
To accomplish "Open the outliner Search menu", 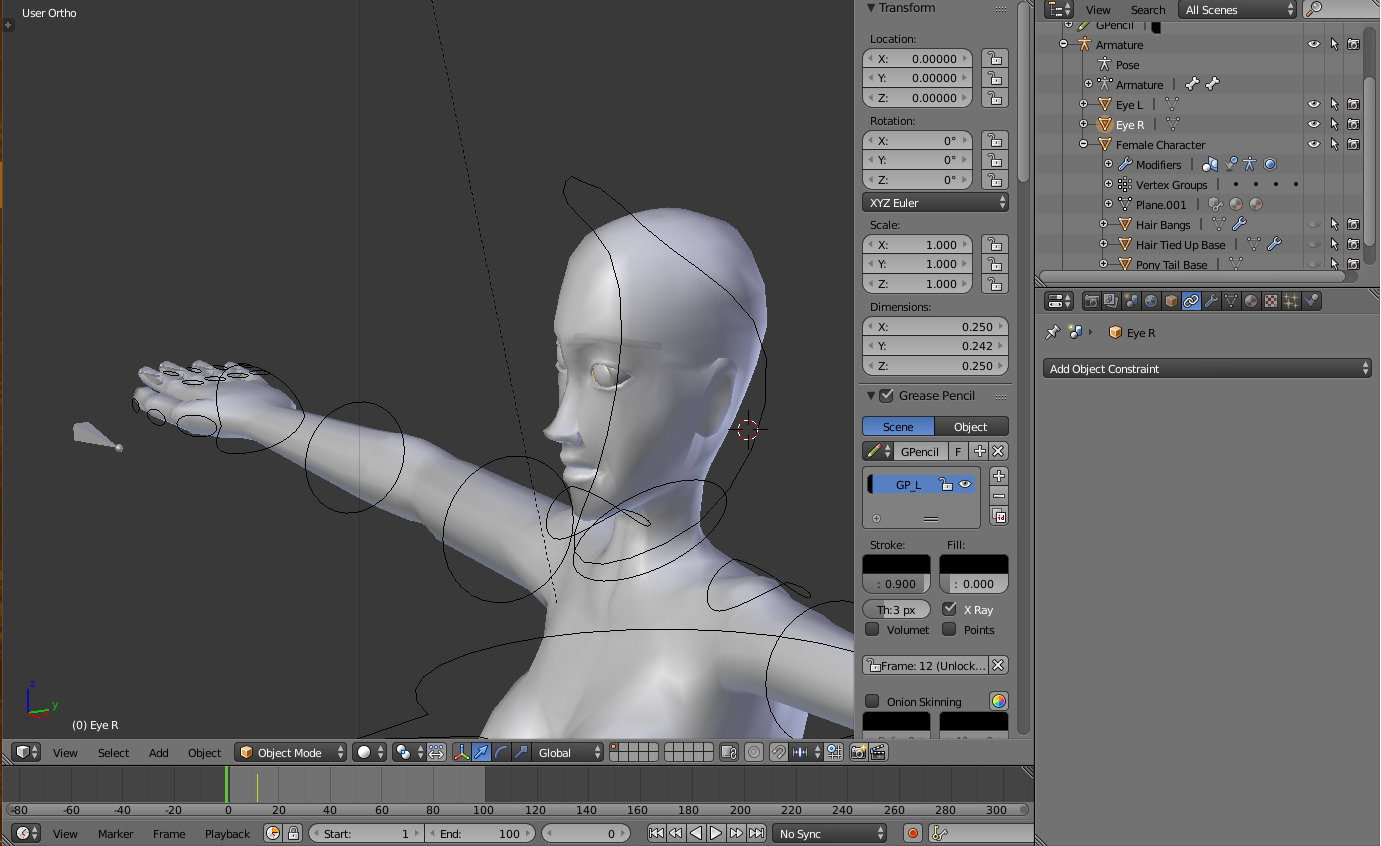I will [1148, 9].
